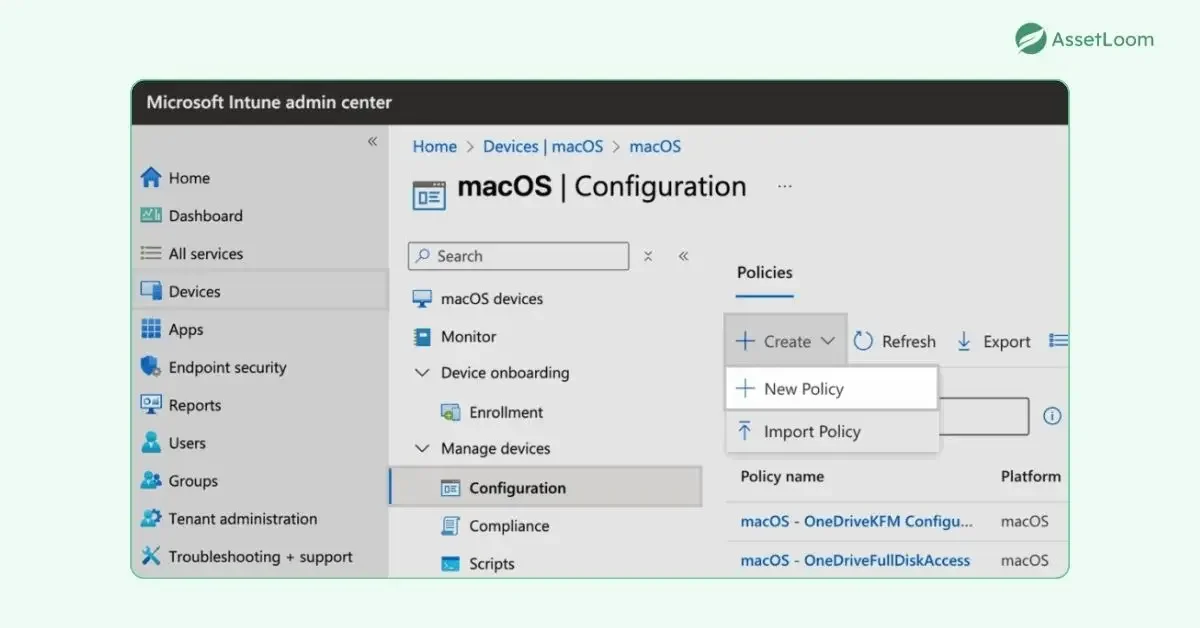Image resolution: width=1200 pixels, height=628 pixels.
Task: Click the Monitor notebook icon
Action: point(422,337)
